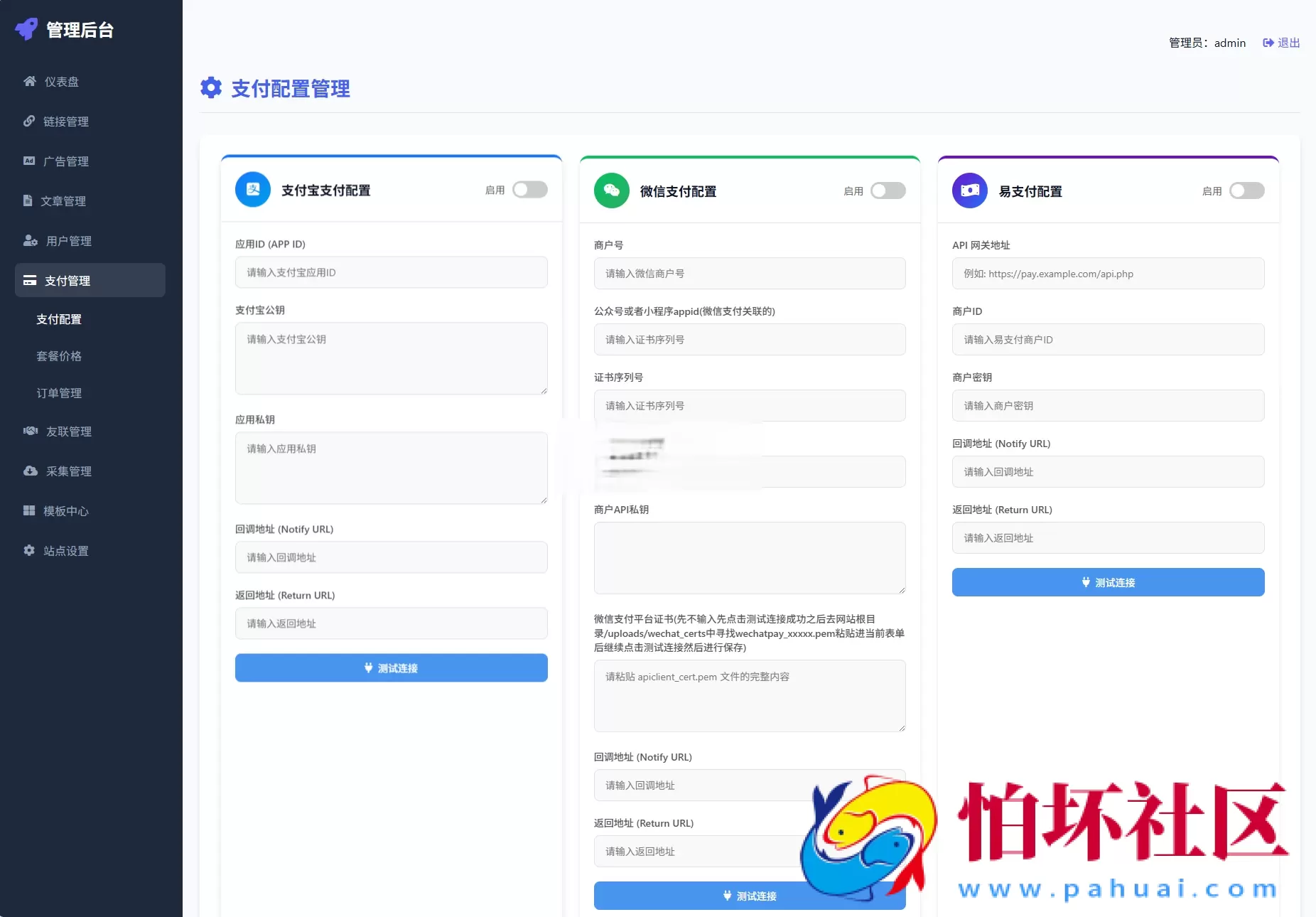Open 广告管理 via its ad icon
This screenshot has width=1316, height=917.
point(29,161)
